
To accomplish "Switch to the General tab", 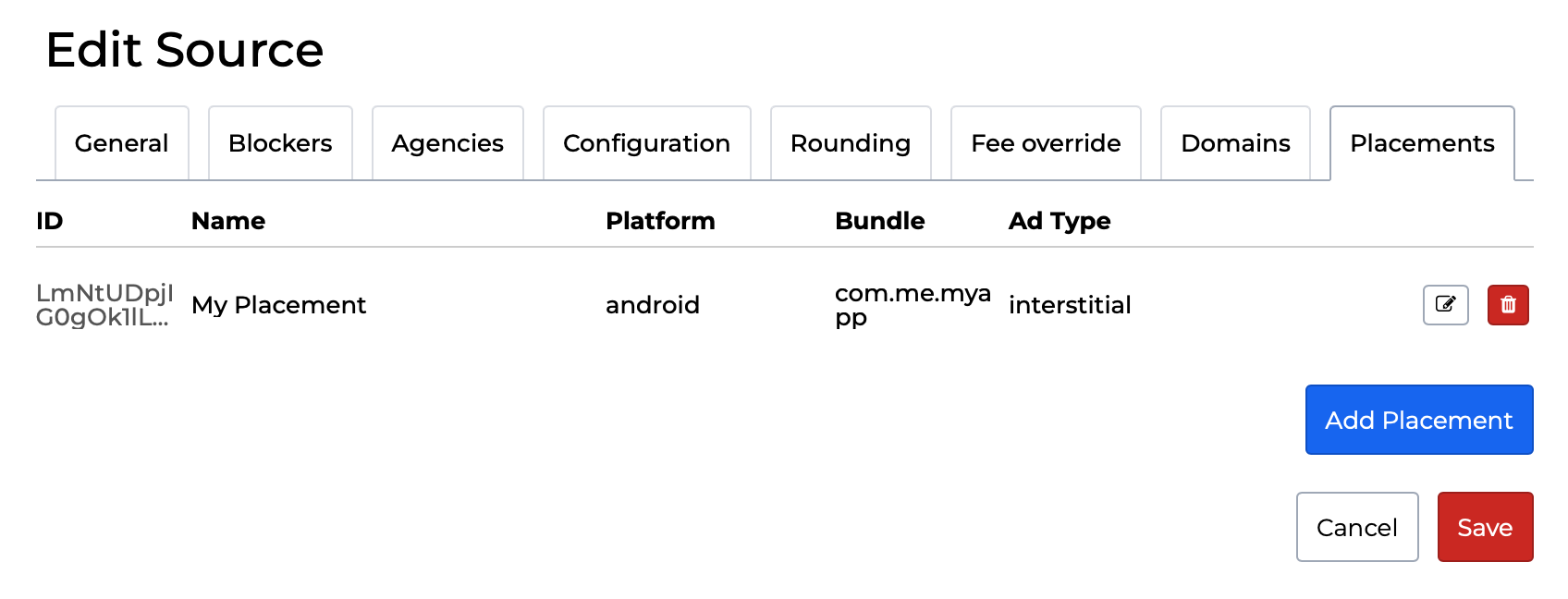I will (122, 143).
